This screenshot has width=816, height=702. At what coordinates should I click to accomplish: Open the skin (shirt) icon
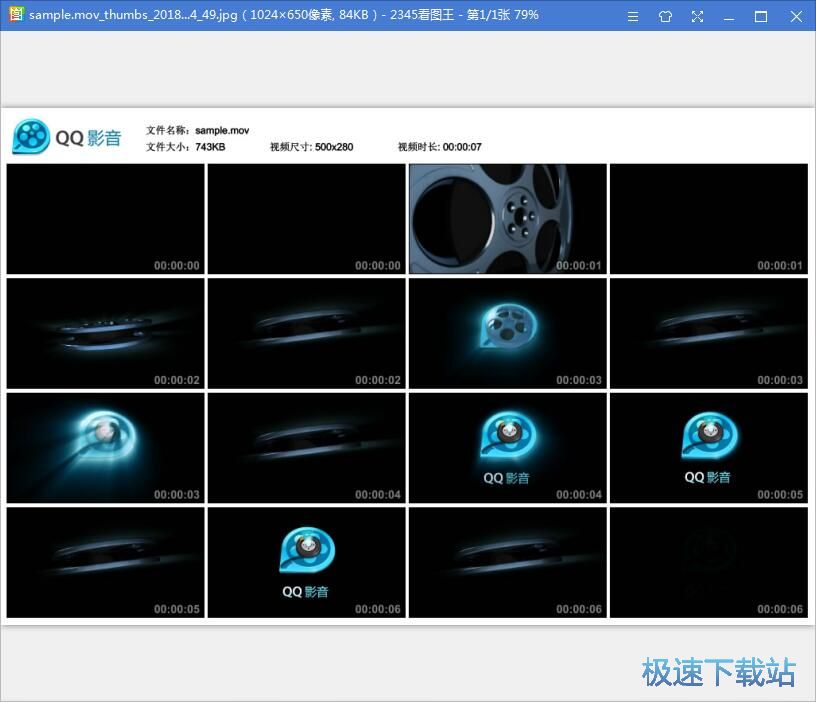tap(665, 16)
